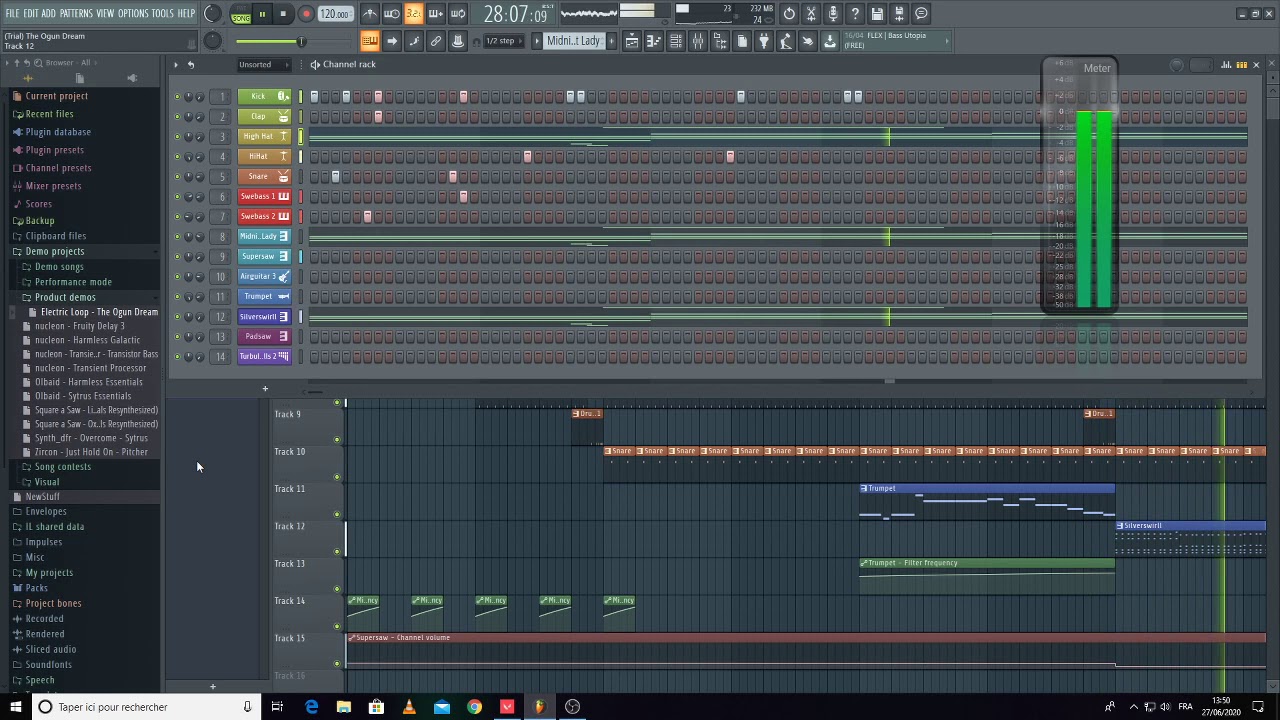The height and width of the screenshot is (720, 1280).
Task: Open the undo history icon
Action: (789, 14)
